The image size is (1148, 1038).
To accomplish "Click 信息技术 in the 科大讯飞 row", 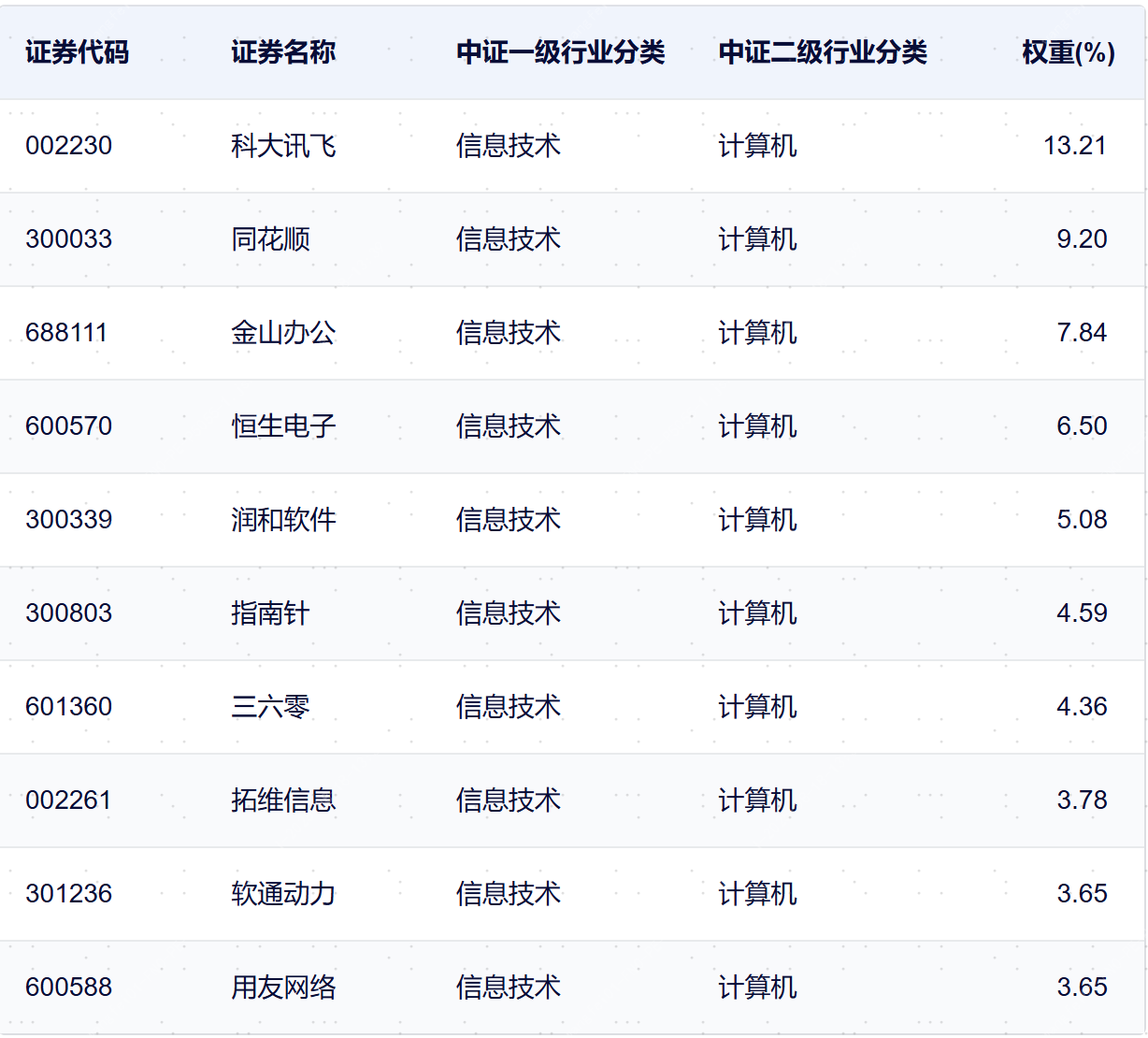I will click(x=509, y=146).
